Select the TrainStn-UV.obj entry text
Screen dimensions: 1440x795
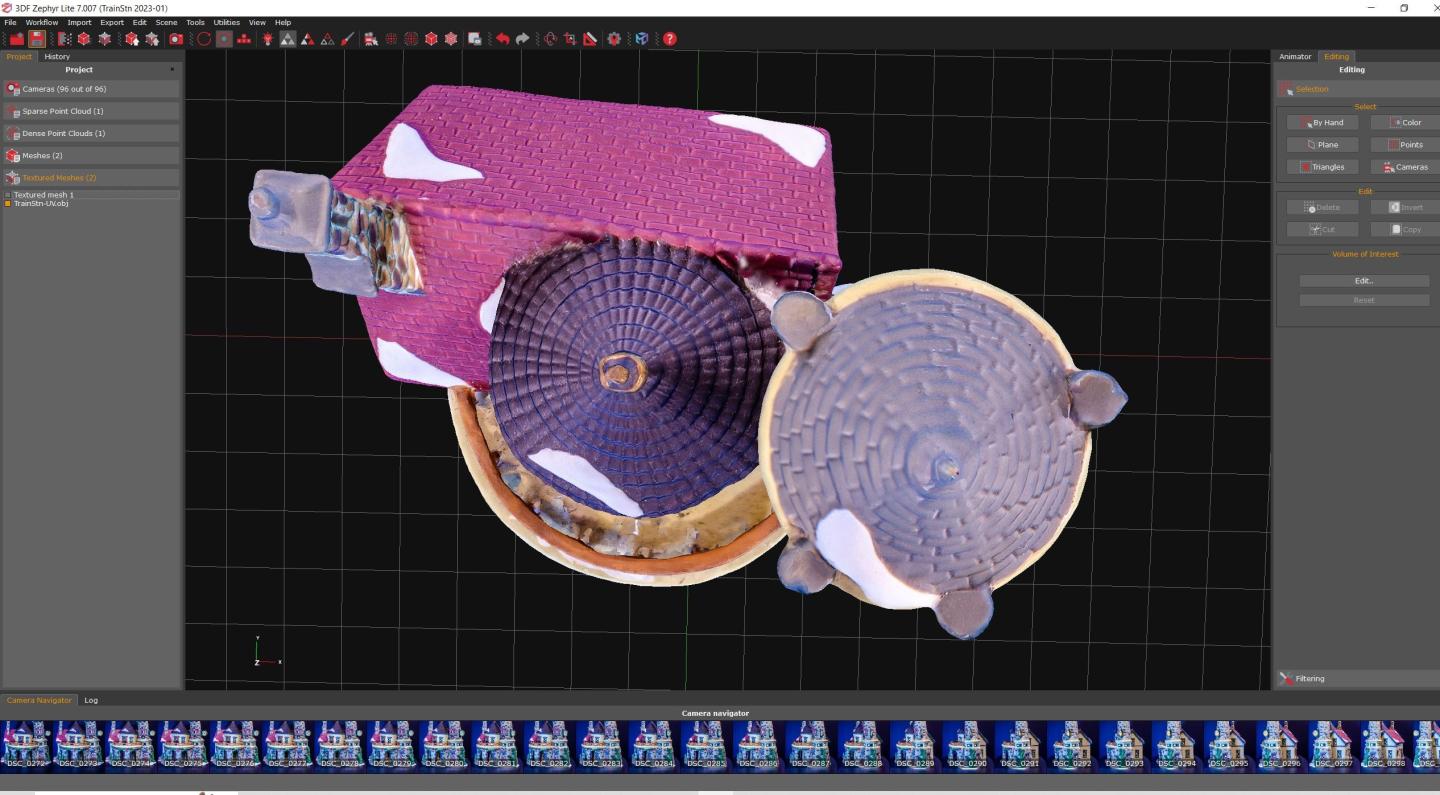click(41, 203)
